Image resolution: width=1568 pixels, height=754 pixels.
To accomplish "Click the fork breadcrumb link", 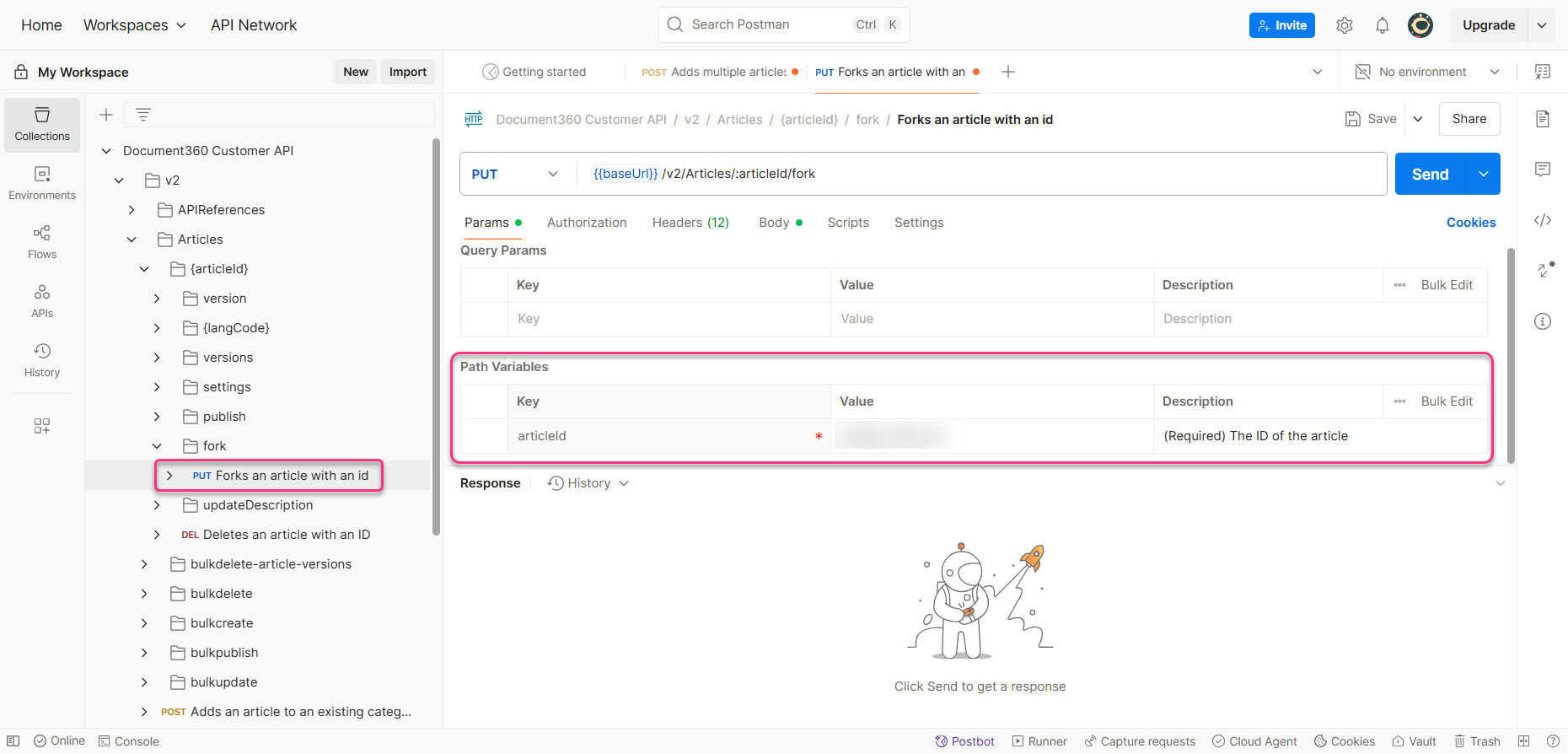I will pyautogui.click(x=867, y=120).
